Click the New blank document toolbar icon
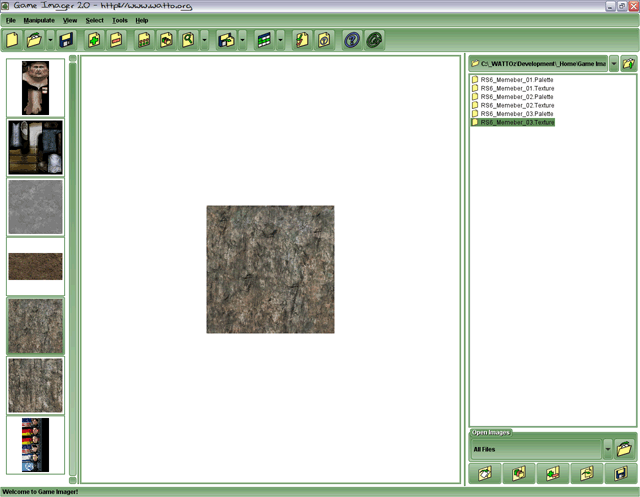Image resolution: width=640 pixels, height=497 pixels. (x=12, y=40)
